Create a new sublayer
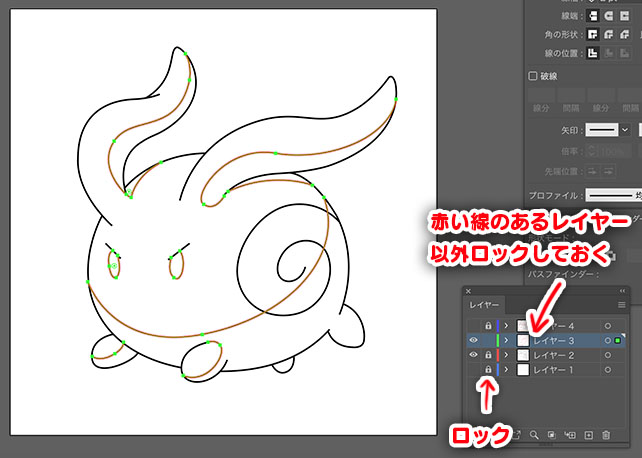The height and width of the screenshot is (458, 642). (570, 435)
